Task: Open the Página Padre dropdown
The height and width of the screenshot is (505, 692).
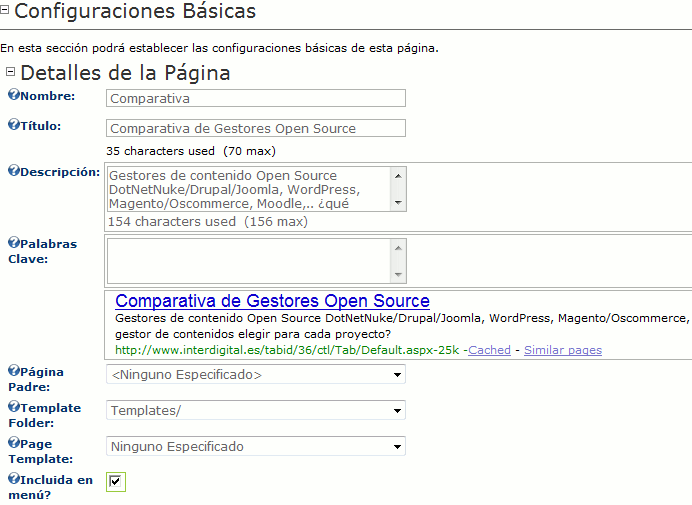Action: [256, 374]
